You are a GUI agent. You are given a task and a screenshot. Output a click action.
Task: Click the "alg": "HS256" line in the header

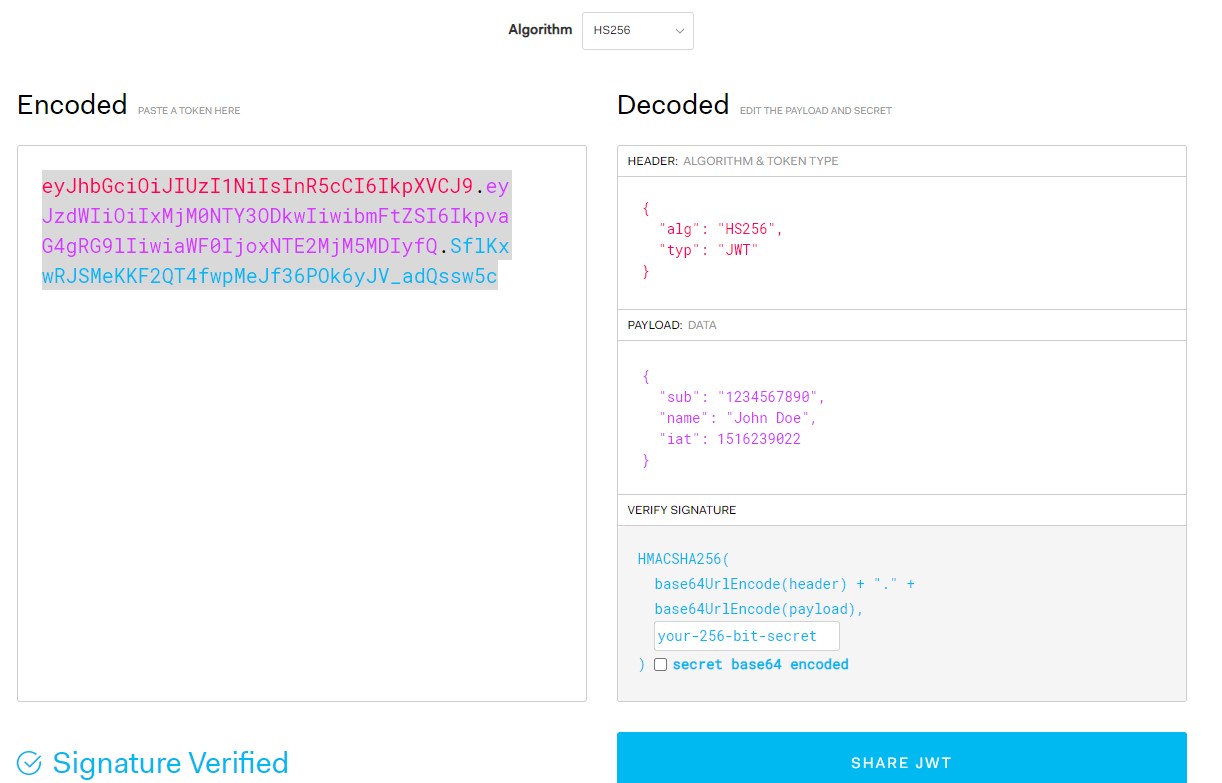point(720,229)
